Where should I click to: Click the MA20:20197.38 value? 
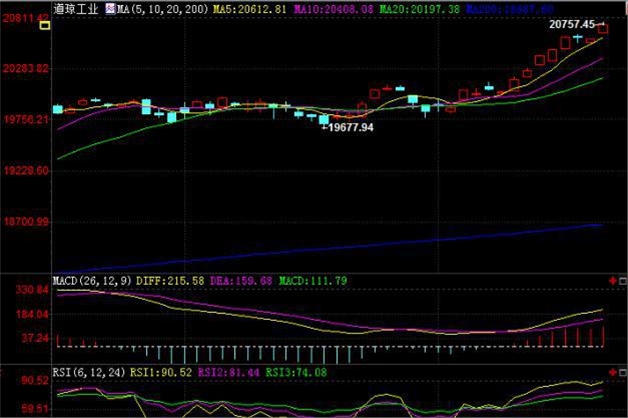pos(420,9)
